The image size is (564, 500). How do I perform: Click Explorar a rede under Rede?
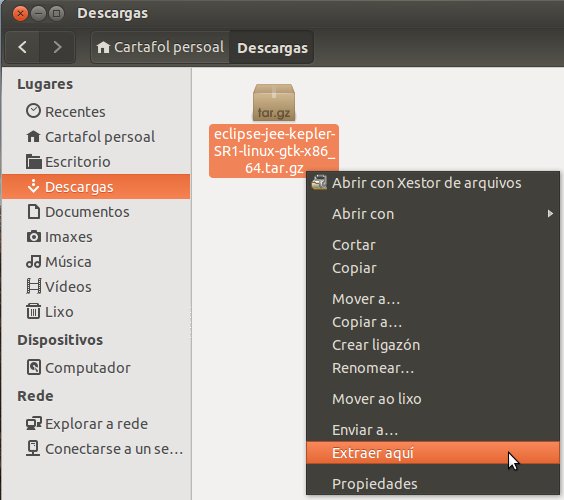pos(96,424)
